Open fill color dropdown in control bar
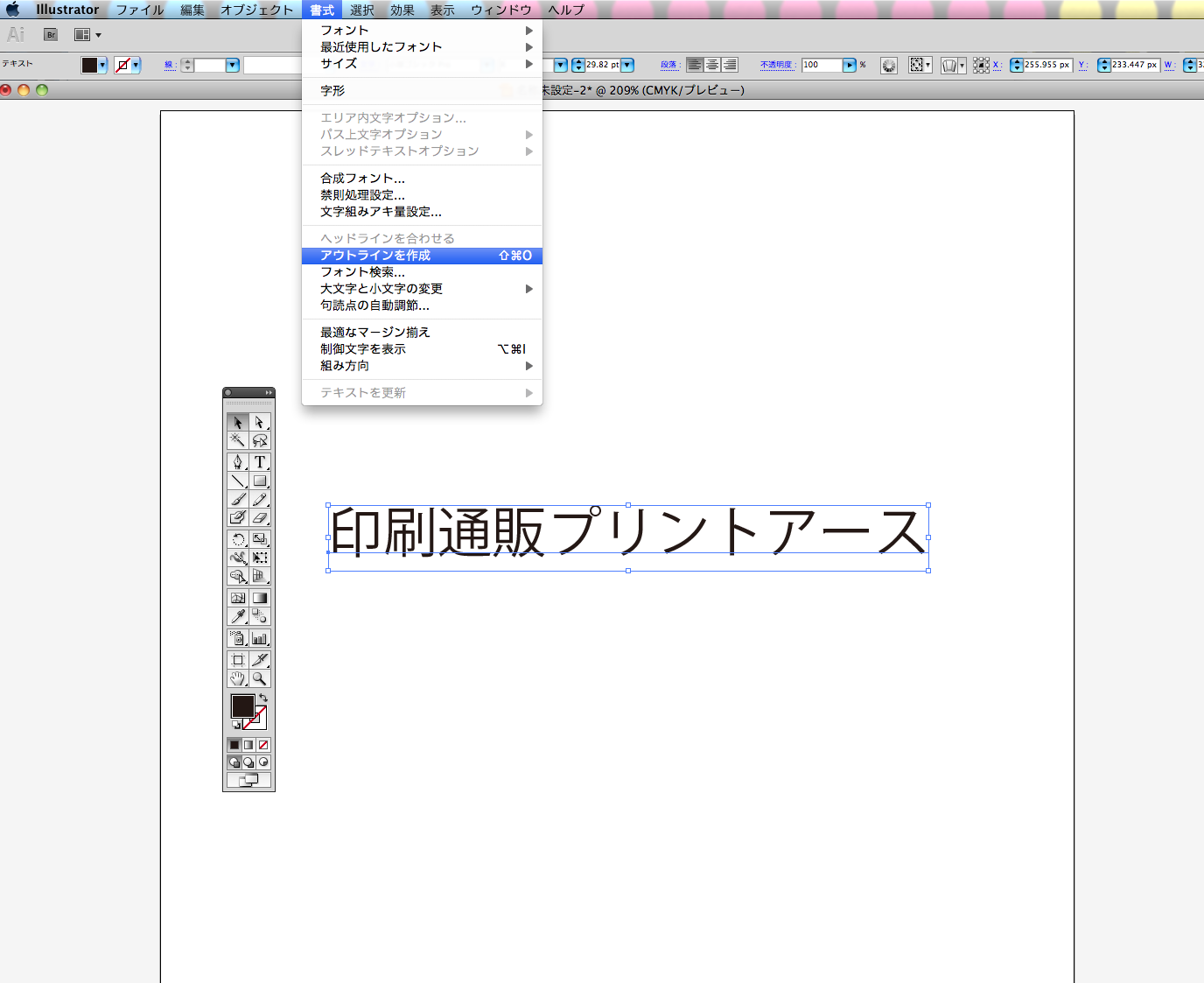Viewport: 1204px width, 983px height. pos(102,65)
